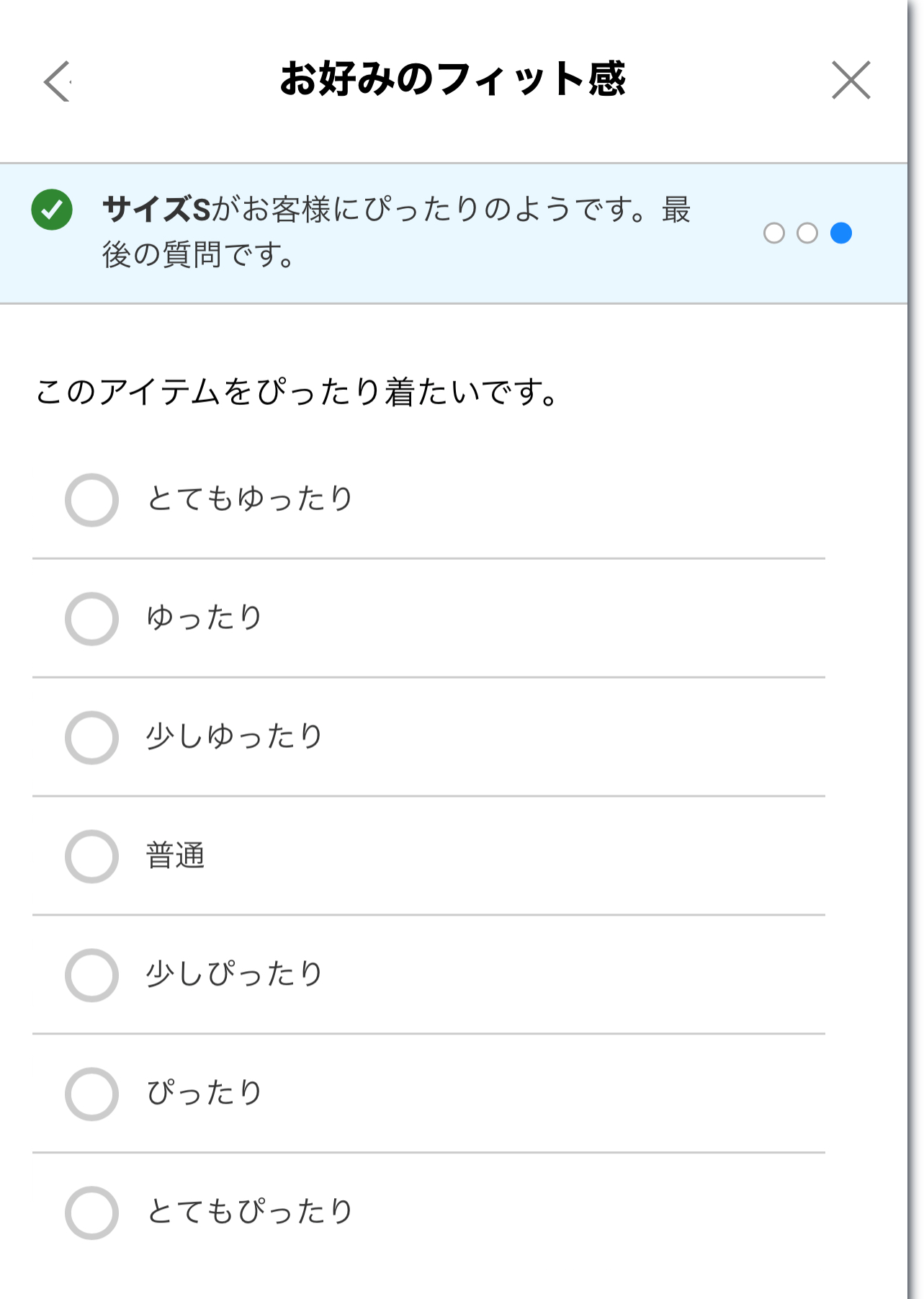This screenshot has width=924, height=1299.
Task: Click the green checkmark icon
Action: [52, 210]
